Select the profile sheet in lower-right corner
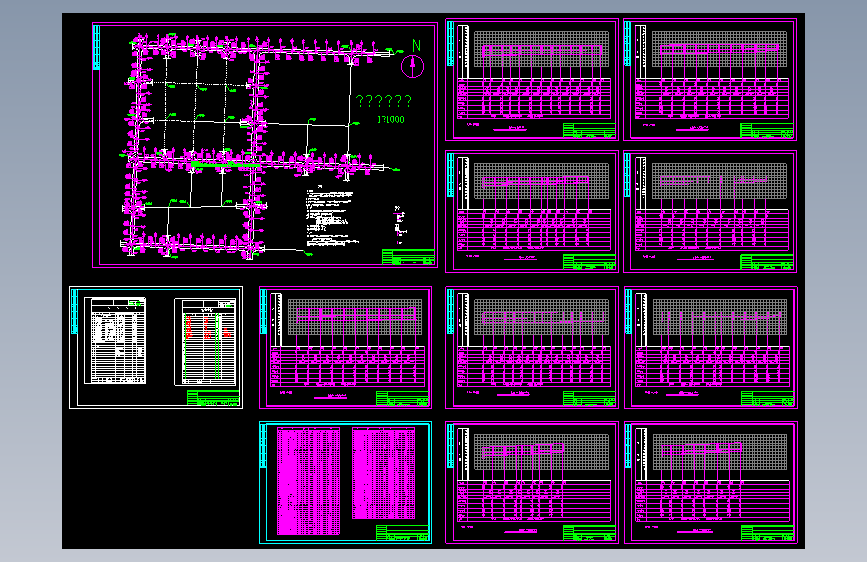Viewport: 867px width, 562px height. [x=711, y=482]
